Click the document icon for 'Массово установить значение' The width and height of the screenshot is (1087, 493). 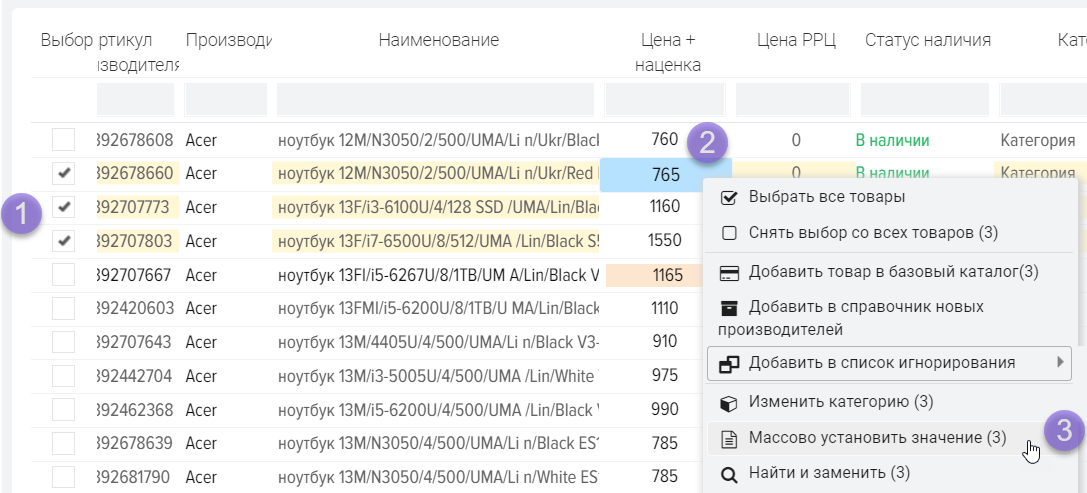[x=729, y=438]
